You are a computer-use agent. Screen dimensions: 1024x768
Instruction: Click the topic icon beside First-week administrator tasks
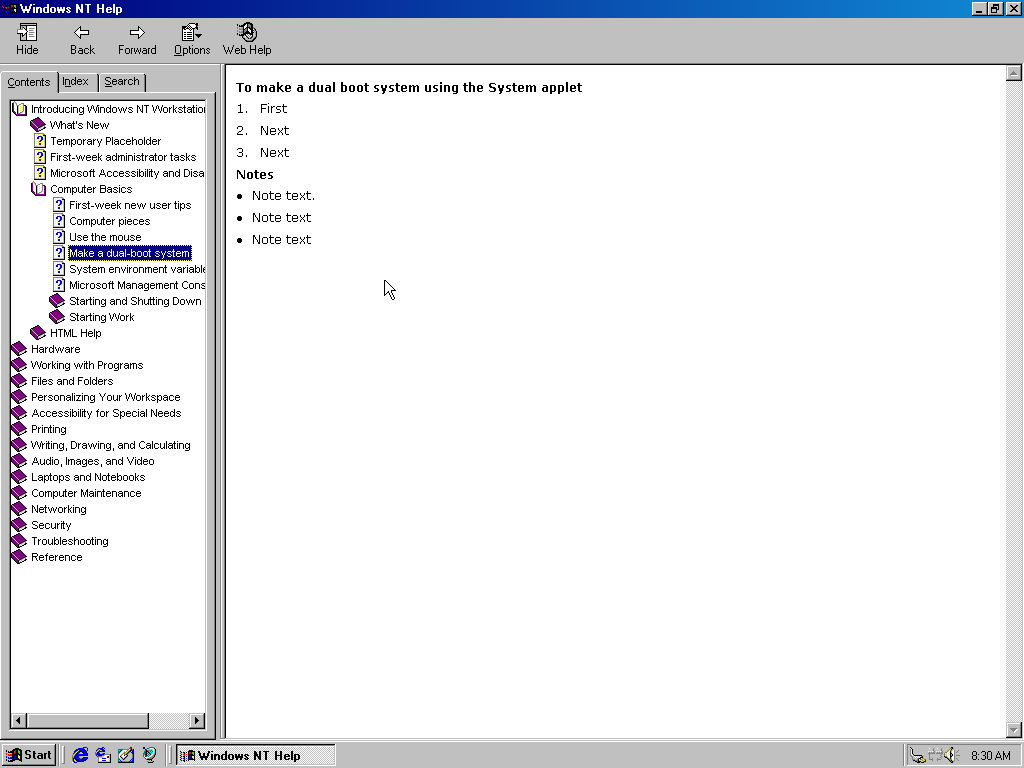pos(40,157)
